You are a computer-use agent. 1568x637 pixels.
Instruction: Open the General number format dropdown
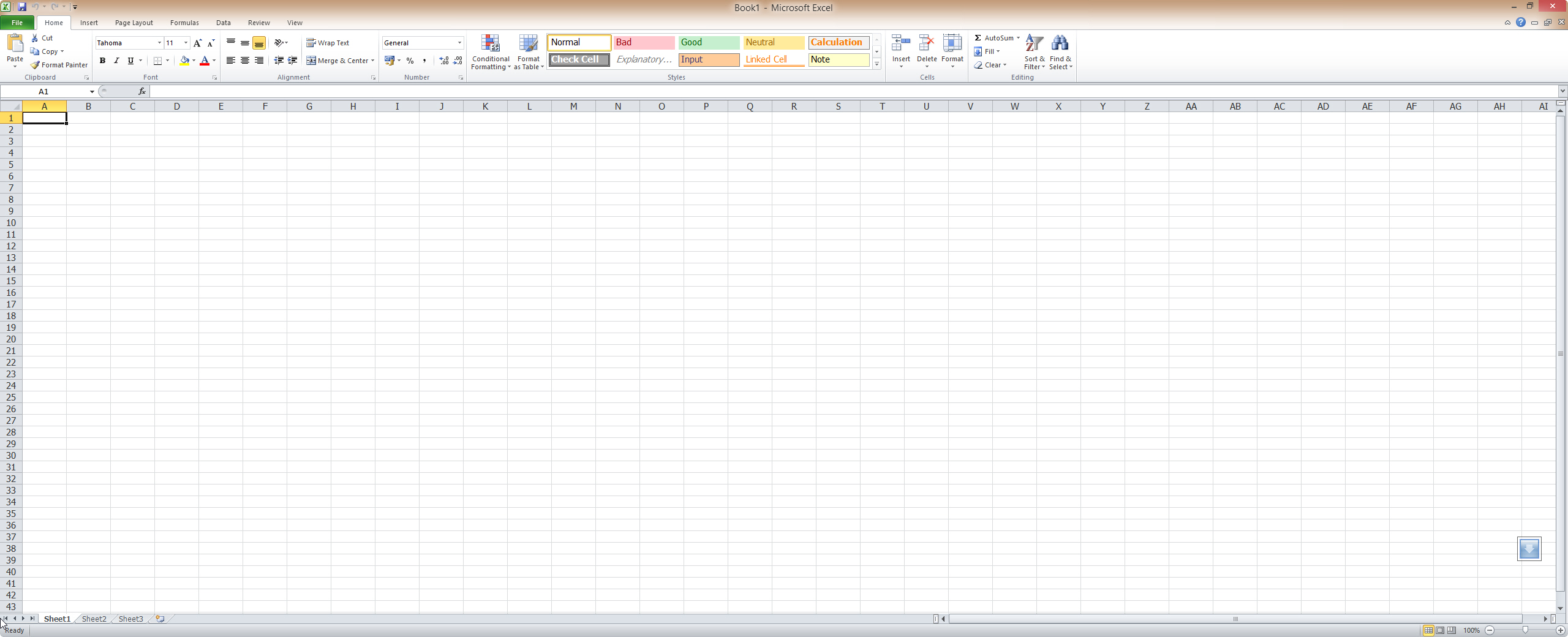coord(459,43)
